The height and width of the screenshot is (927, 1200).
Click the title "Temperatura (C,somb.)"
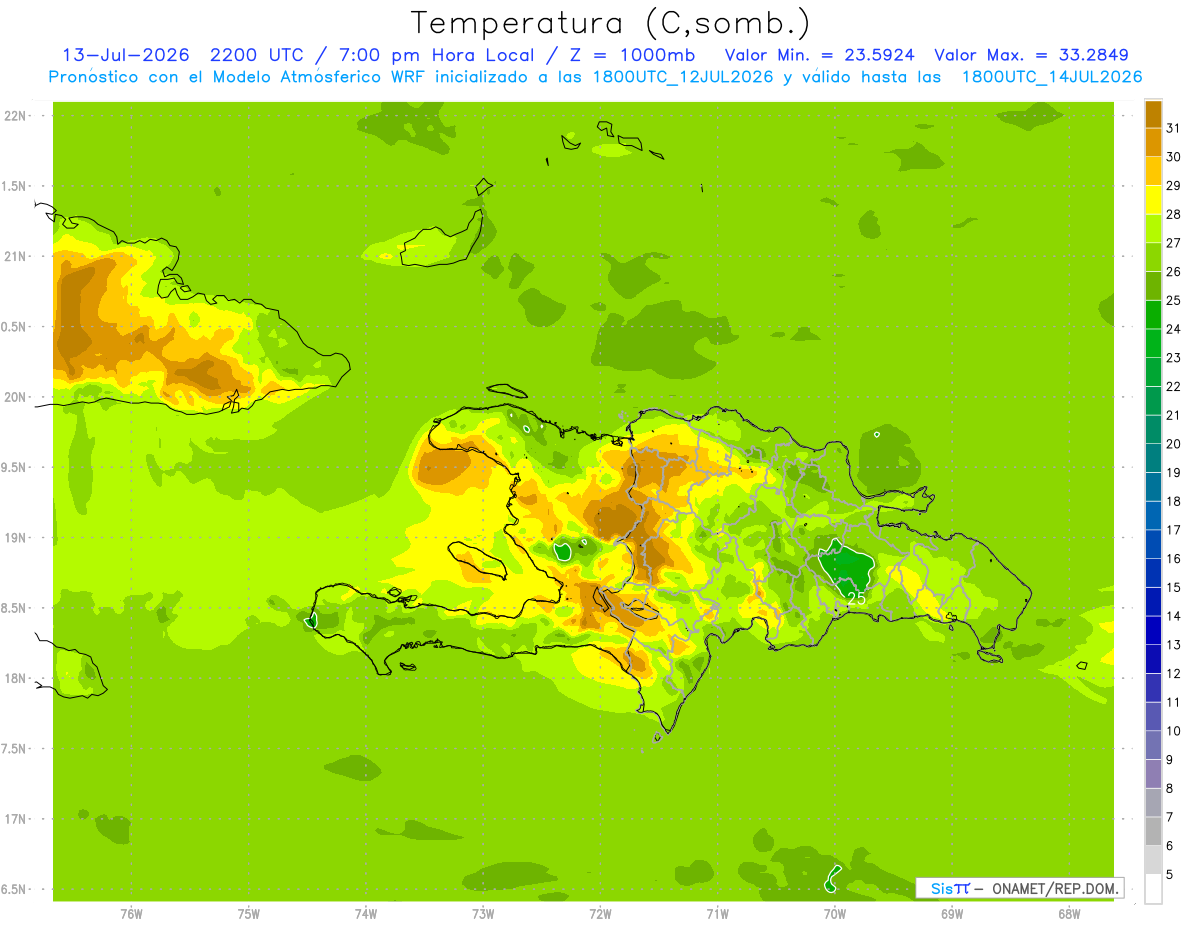pos(610,24)
